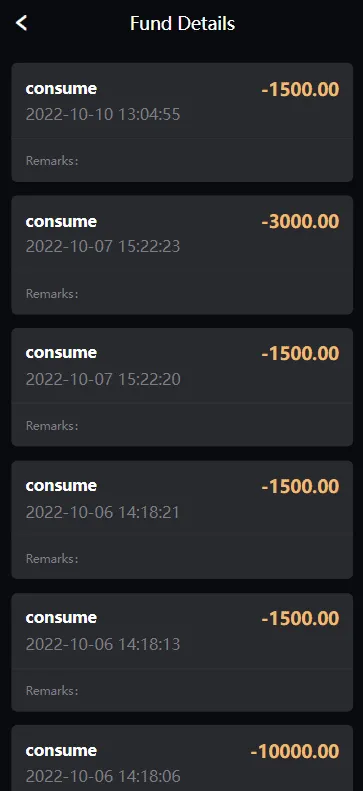Select the -1500.00 amount dated 2022-10-06 14:18:13
Screen dimensions: 363x791
click(300, 619)
